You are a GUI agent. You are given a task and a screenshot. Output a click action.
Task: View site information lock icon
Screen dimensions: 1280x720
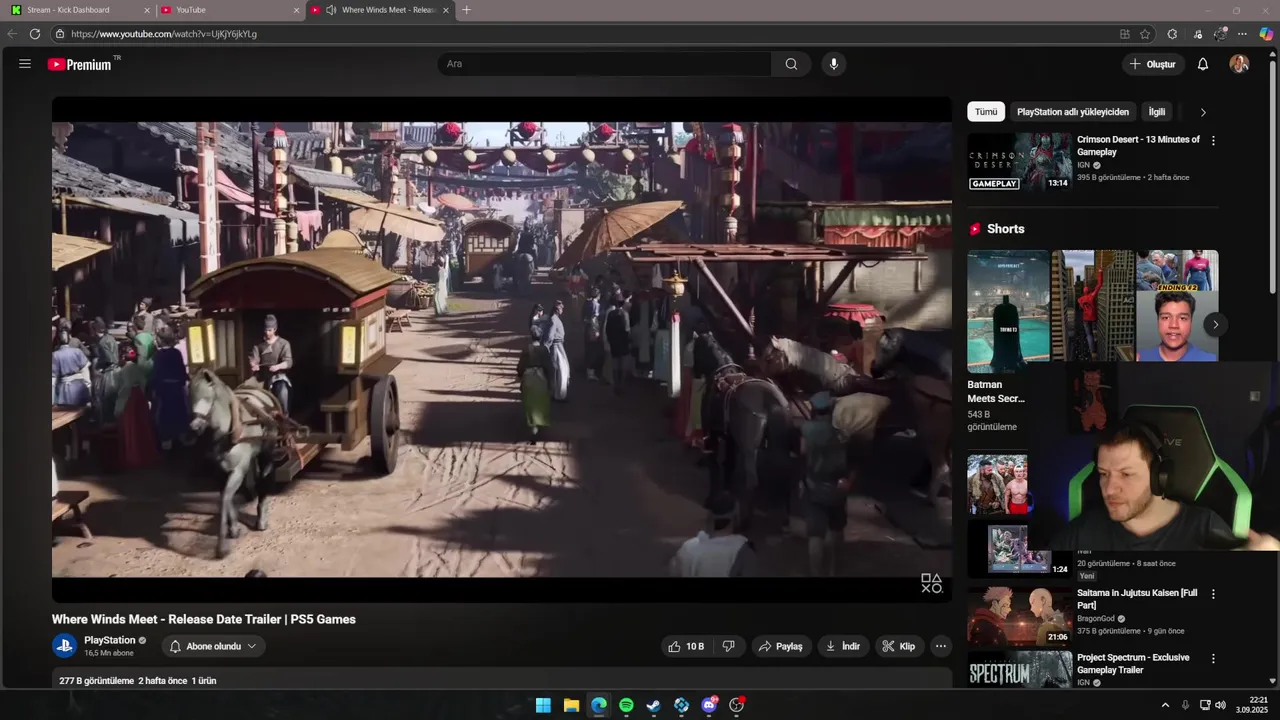(x=60, y=34)
